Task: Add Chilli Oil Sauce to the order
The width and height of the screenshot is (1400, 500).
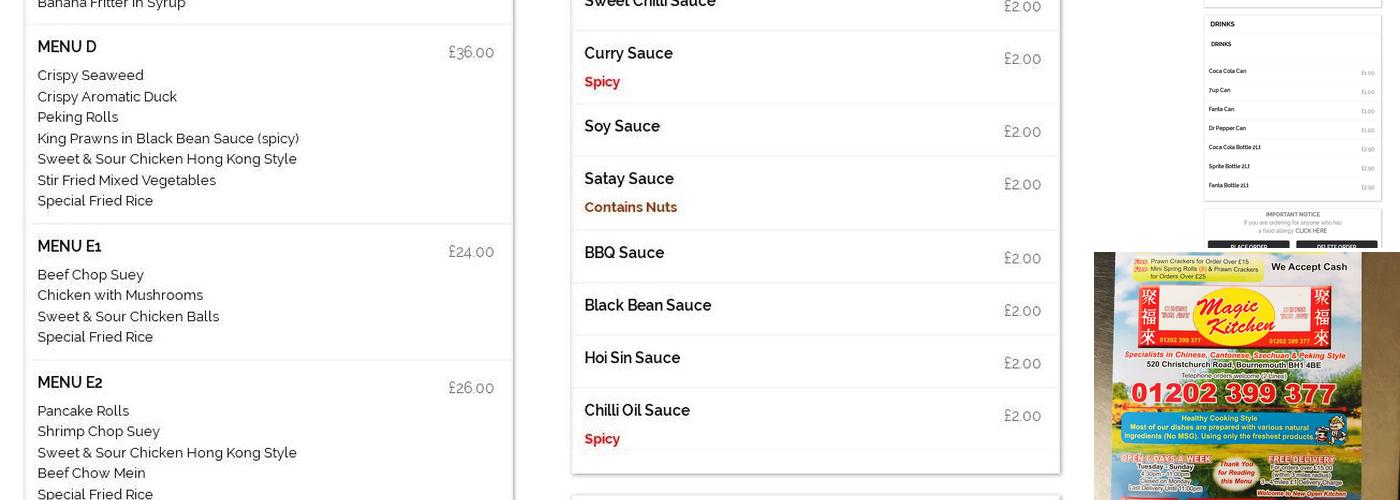Action: click(637, 410)
